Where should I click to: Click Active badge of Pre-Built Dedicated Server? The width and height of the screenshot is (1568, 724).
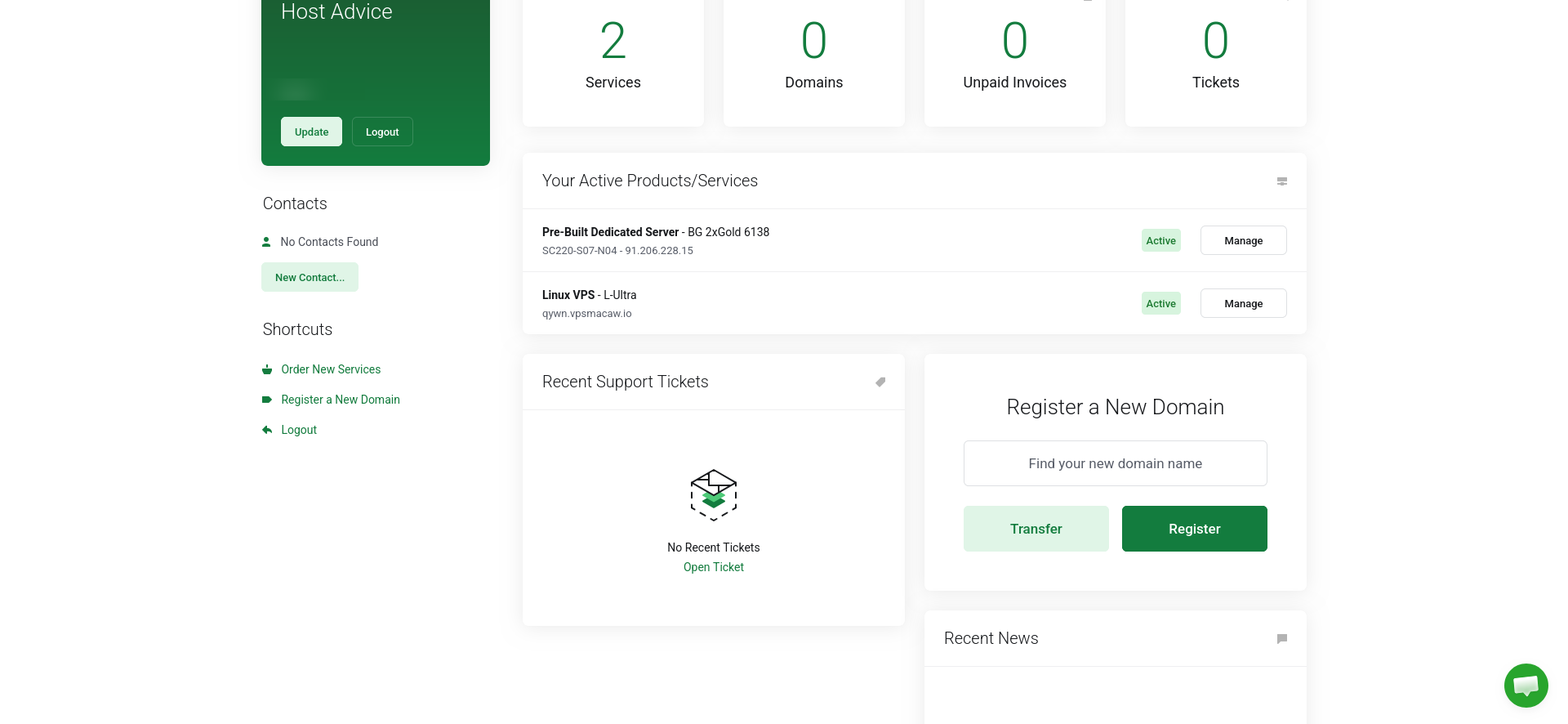click(1160, 240)
